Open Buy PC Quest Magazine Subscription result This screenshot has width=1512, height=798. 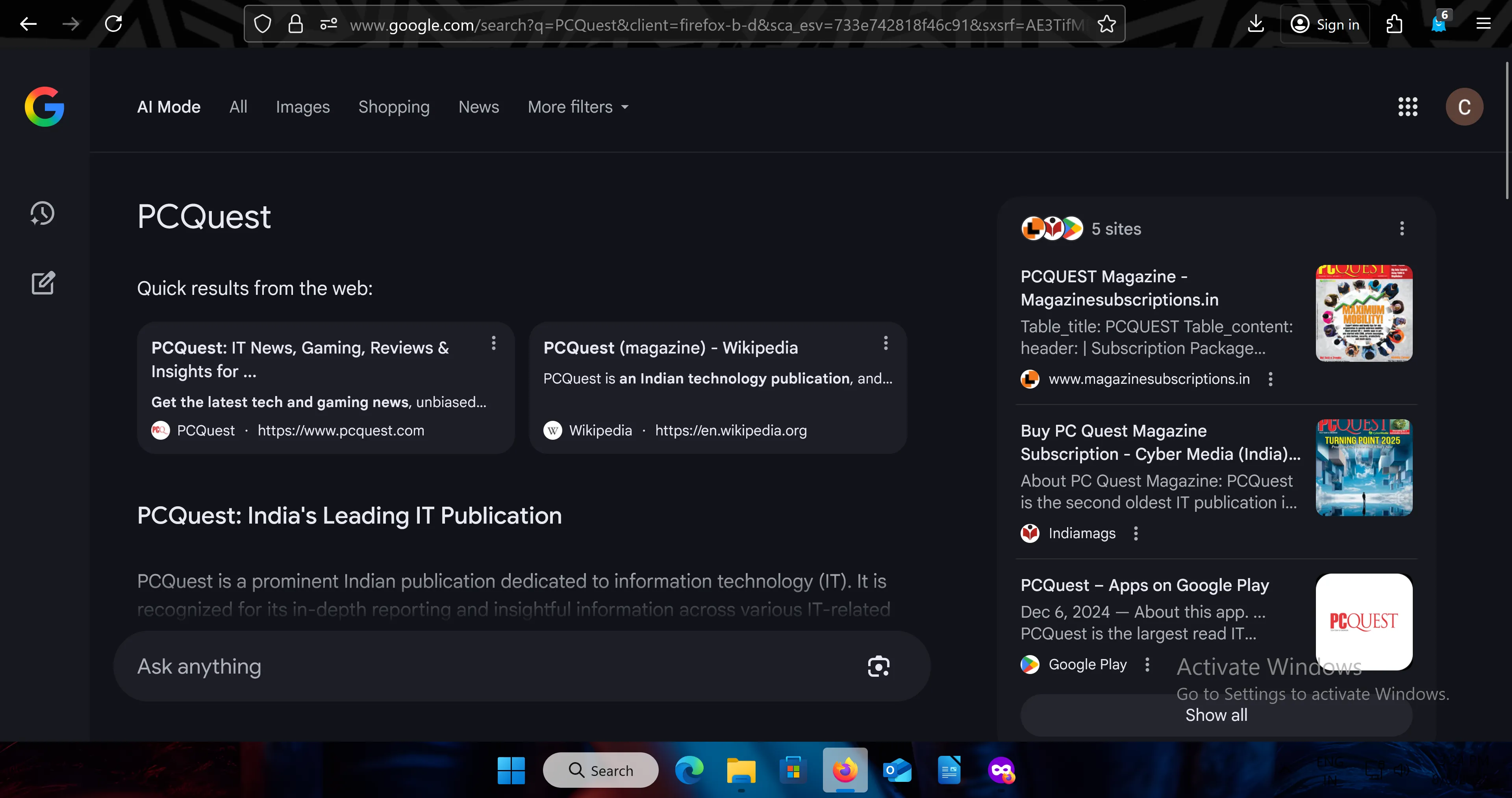pyautogui.click(x=1160, y=443)
